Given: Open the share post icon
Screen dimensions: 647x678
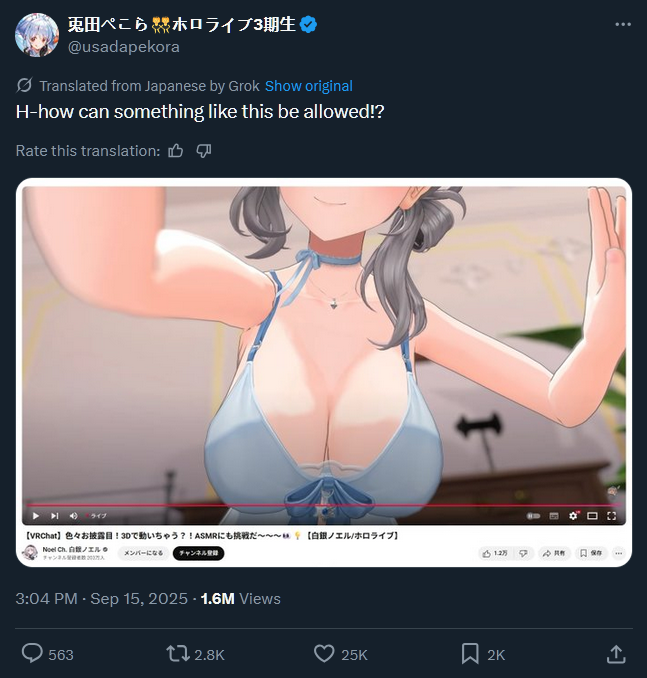Looking at the screenshot, I should (616, 654).
